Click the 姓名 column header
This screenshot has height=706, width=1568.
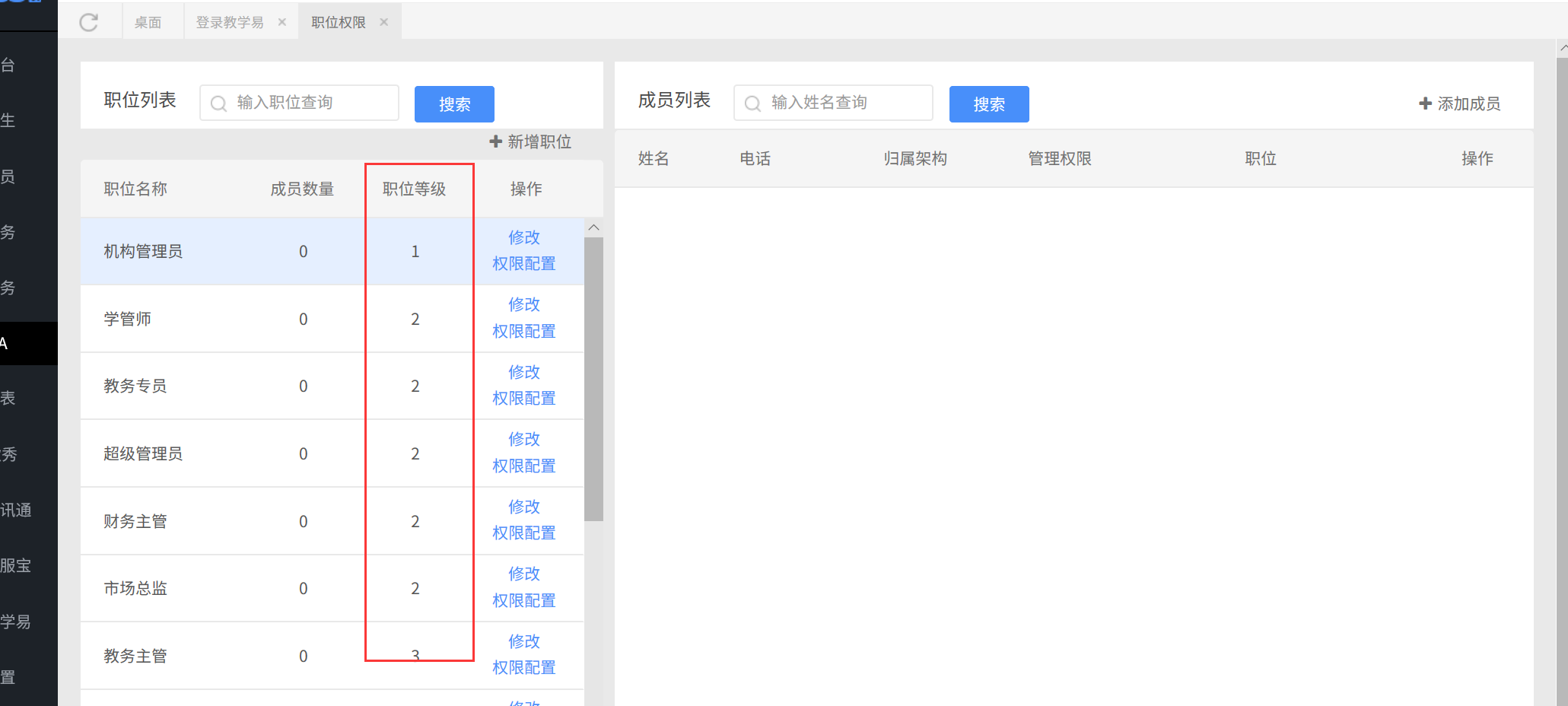[x=654, y=159]
